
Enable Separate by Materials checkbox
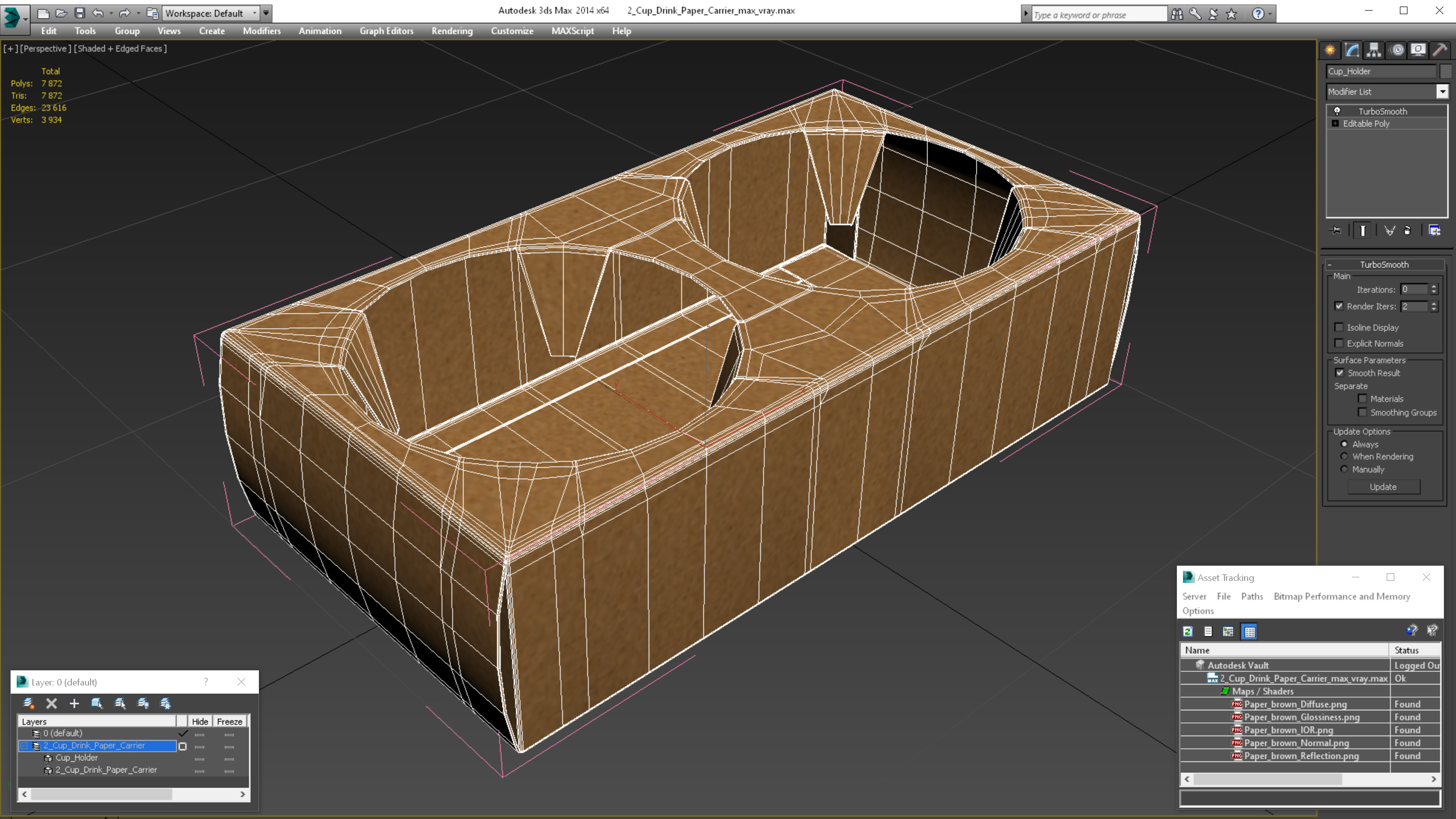tap(1362, 398)
